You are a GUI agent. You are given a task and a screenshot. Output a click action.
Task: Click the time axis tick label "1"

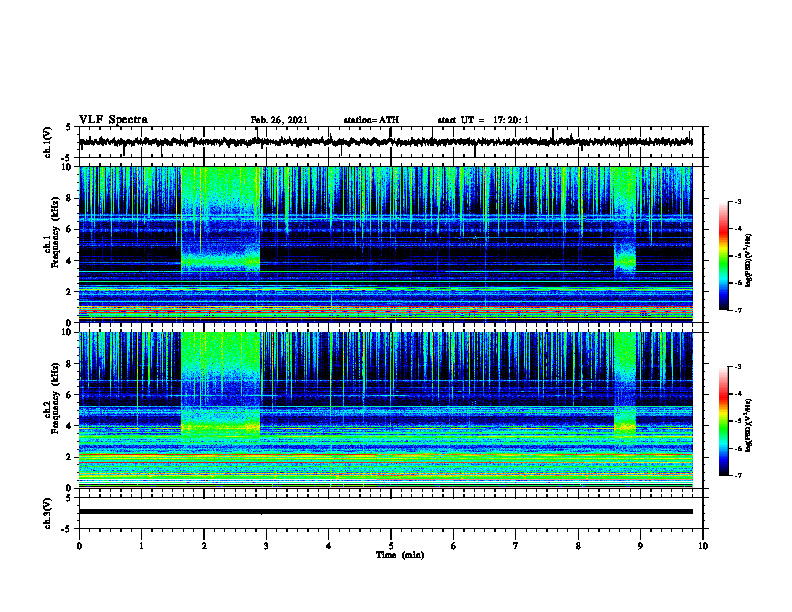click(141, 546)
